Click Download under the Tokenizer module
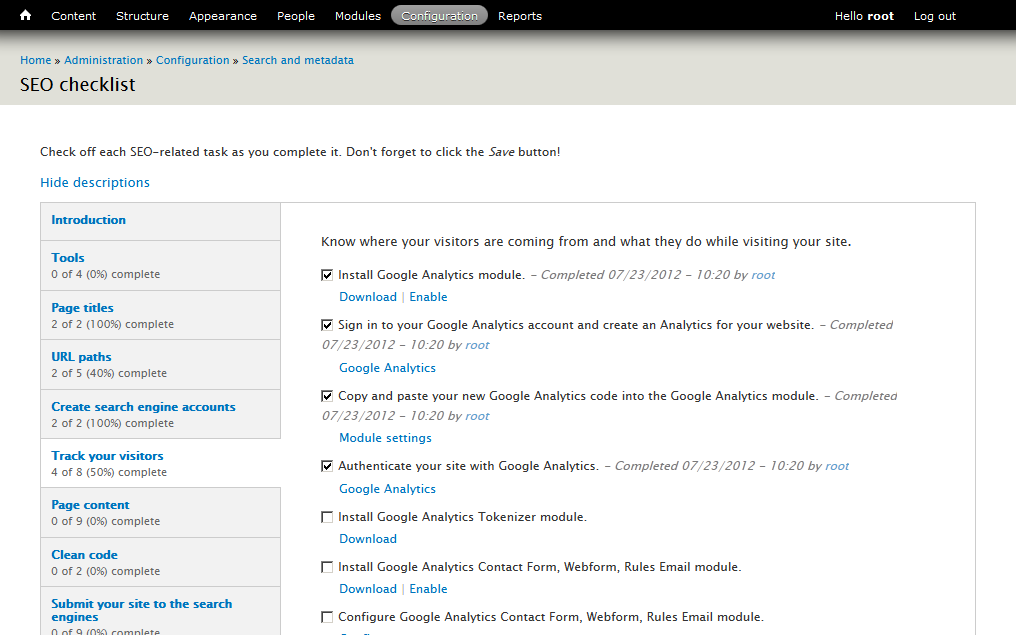1016x635 pixels. coord(368,539)
